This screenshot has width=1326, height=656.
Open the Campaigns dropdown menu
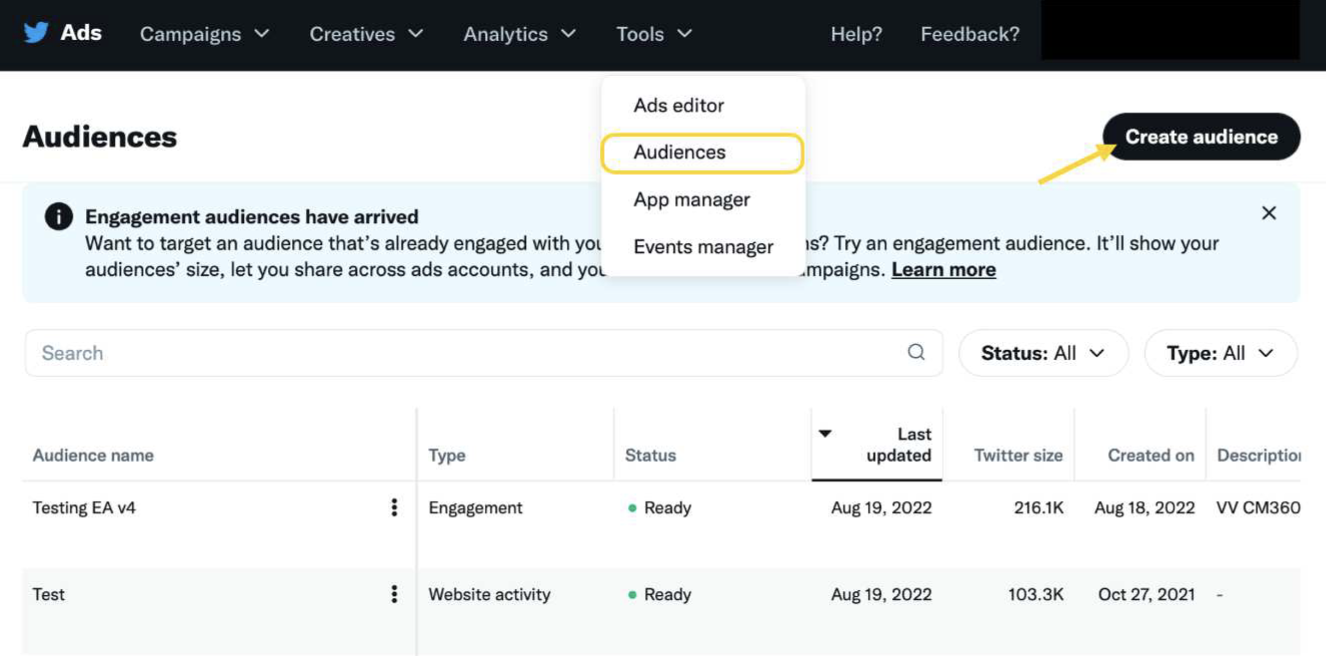click(x=205, y=34)
